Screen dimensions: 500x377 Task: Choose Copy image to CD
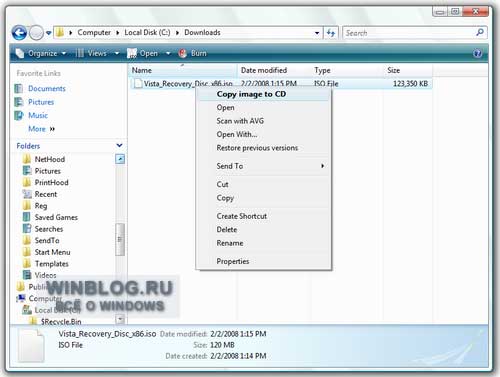click(264, 94)
